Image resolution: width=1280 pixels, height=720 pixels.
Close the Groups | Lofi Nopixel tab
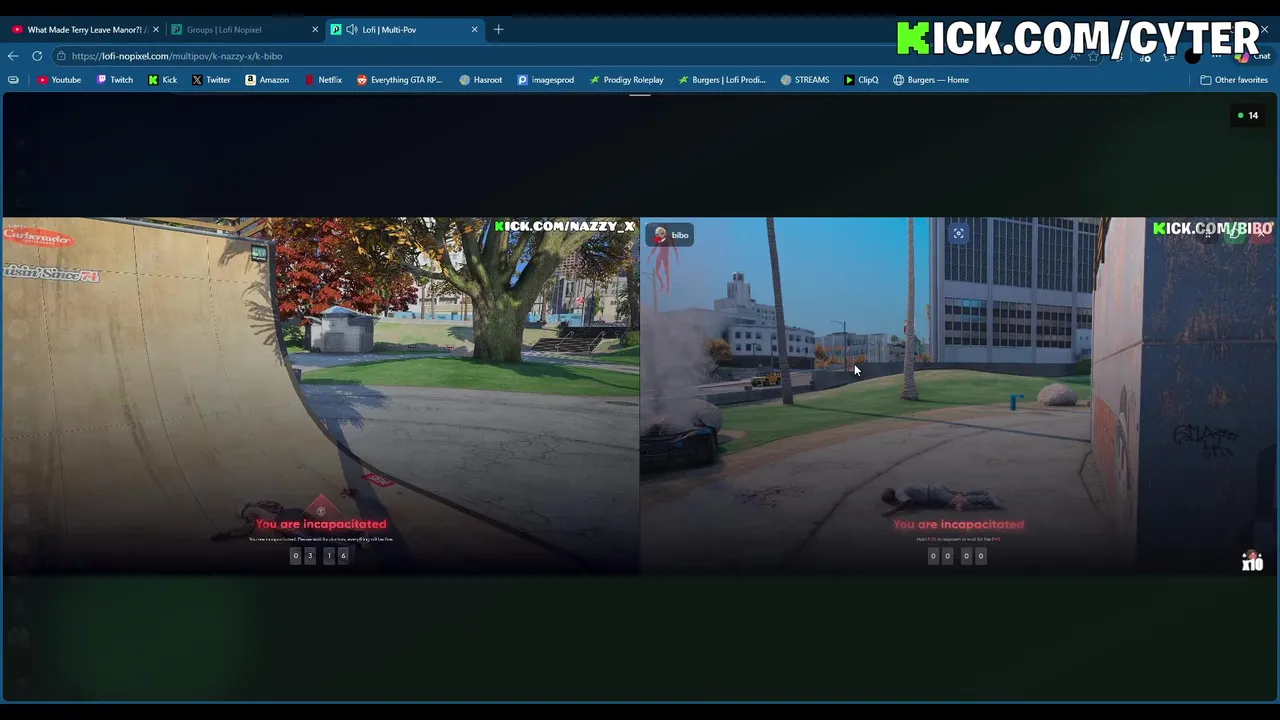pos(315,30)
